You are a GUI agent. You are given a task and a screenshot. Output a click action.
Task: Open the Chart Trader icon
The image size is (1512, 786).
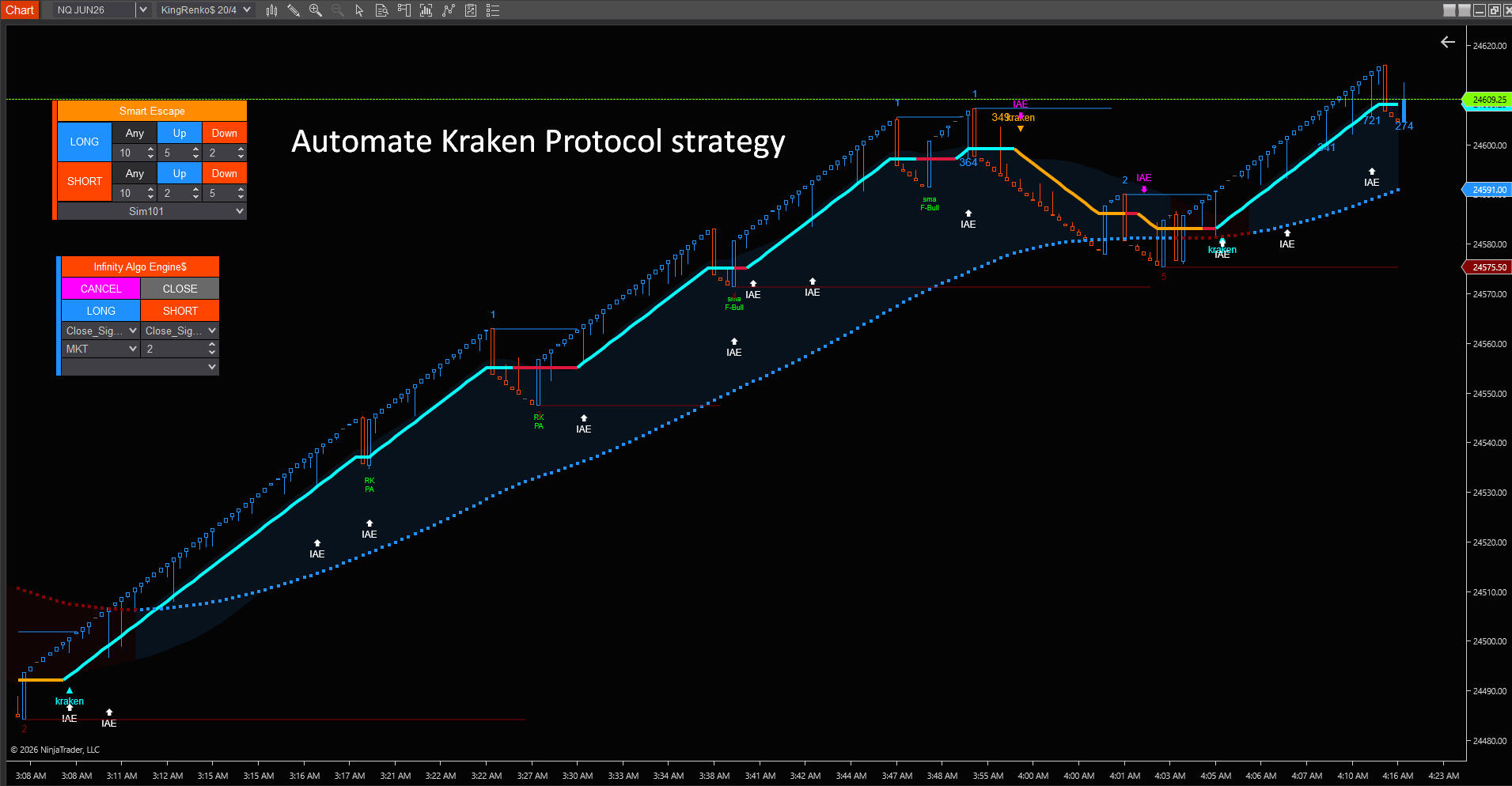tap(404, 10)
